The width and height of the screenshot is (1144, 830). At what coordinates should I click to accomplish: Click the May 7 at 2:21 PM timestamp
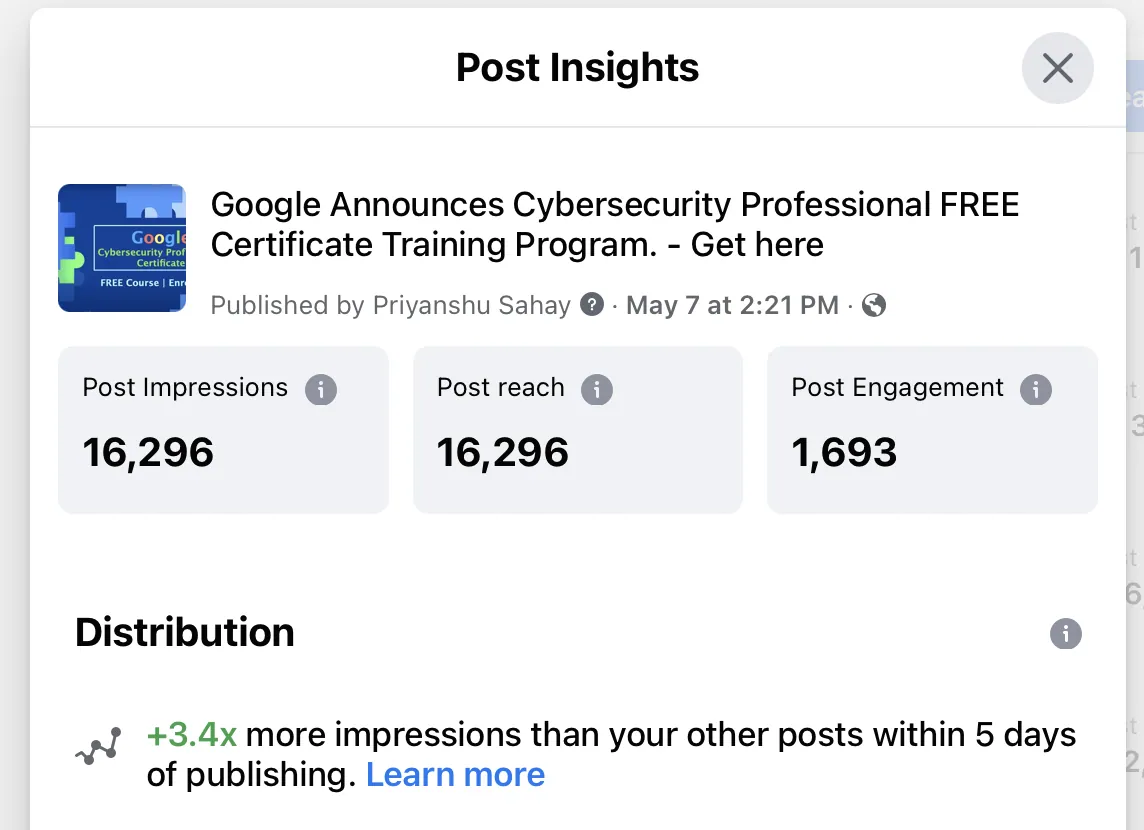(733, 305)
